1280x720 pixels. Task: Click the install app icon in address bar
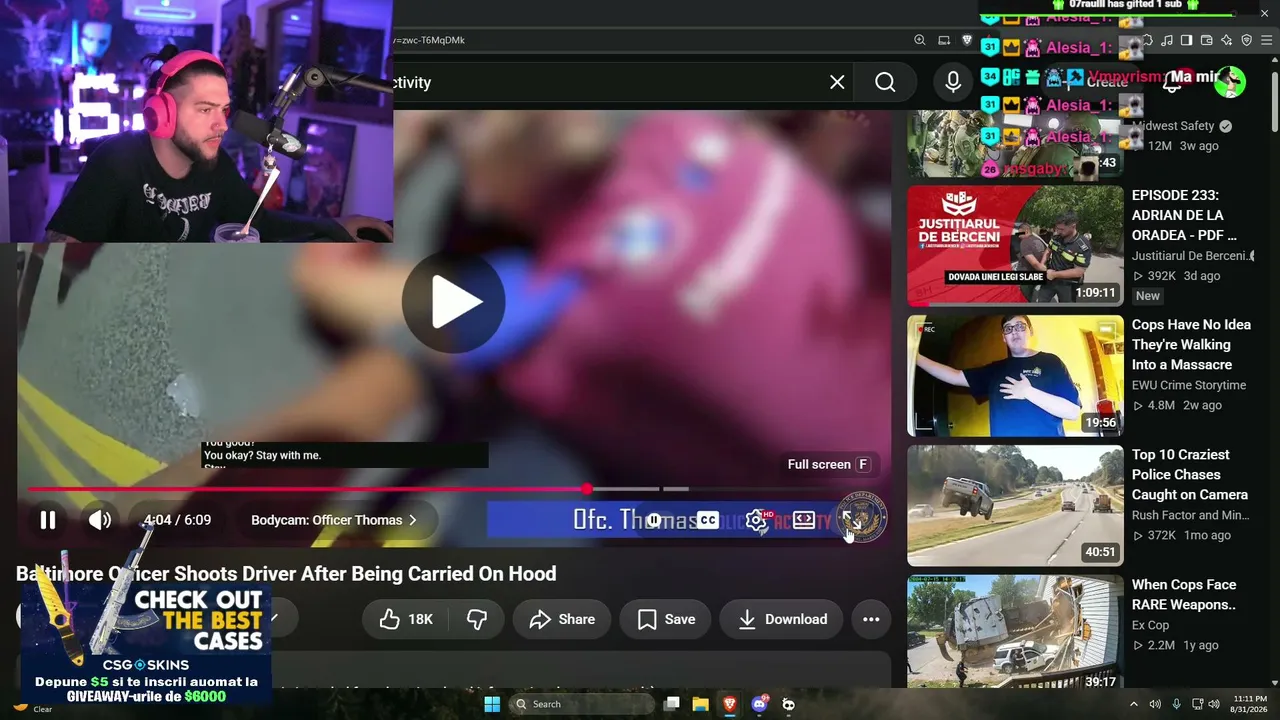pos(944,40)
